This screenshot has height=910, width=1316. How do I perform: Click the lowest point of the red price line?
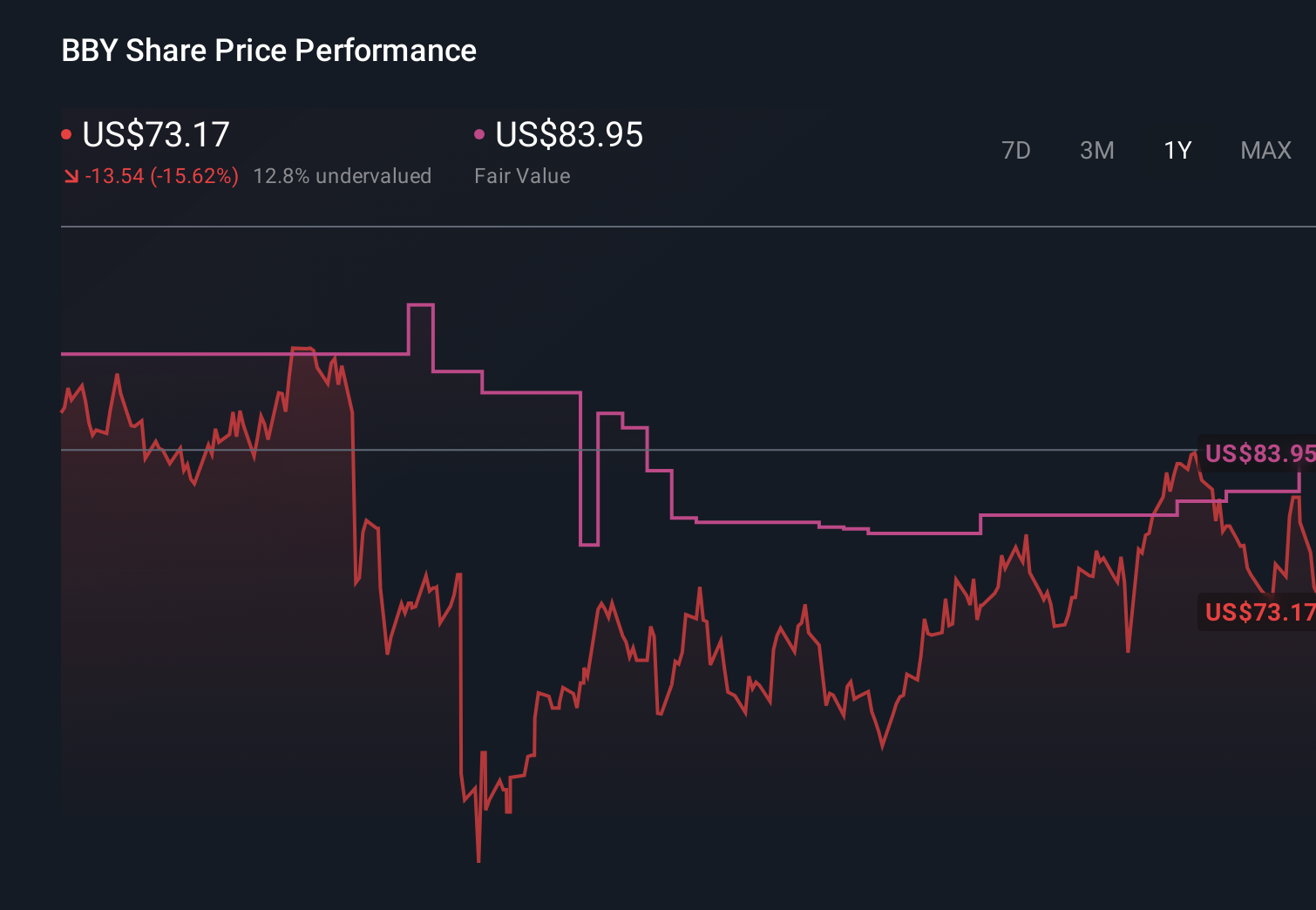pos(478,860)
